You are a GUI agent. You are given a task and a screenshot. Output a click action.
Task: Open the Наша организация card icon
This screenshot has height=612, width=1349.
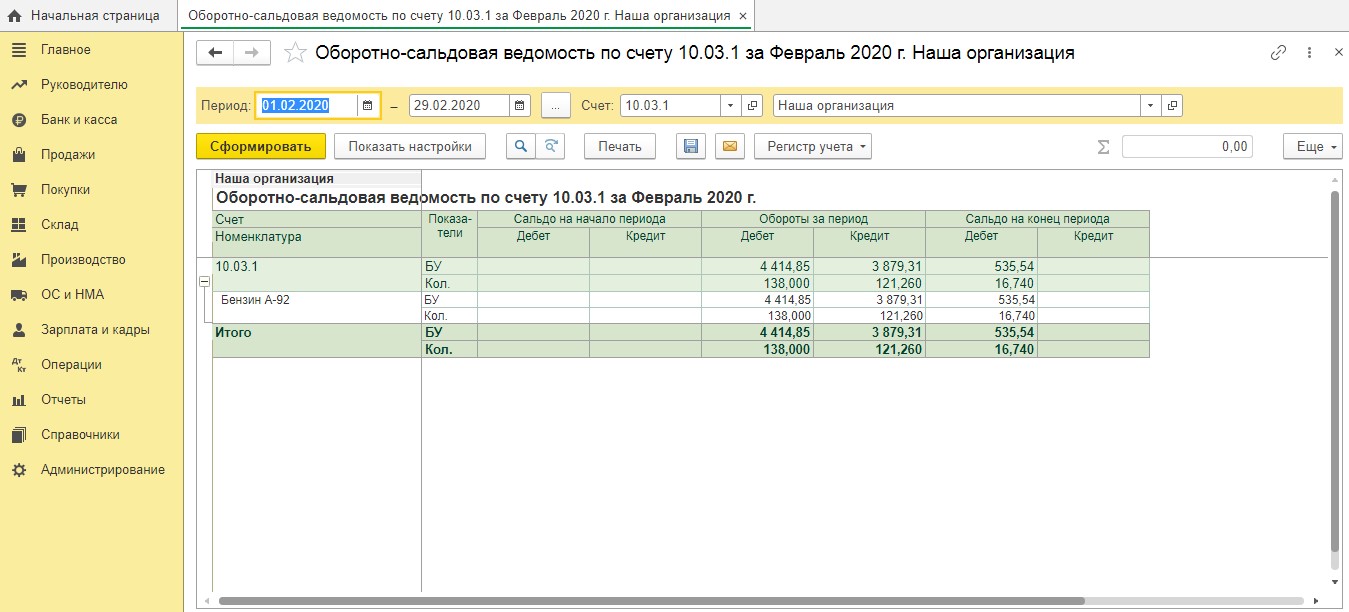(1172, 105)
